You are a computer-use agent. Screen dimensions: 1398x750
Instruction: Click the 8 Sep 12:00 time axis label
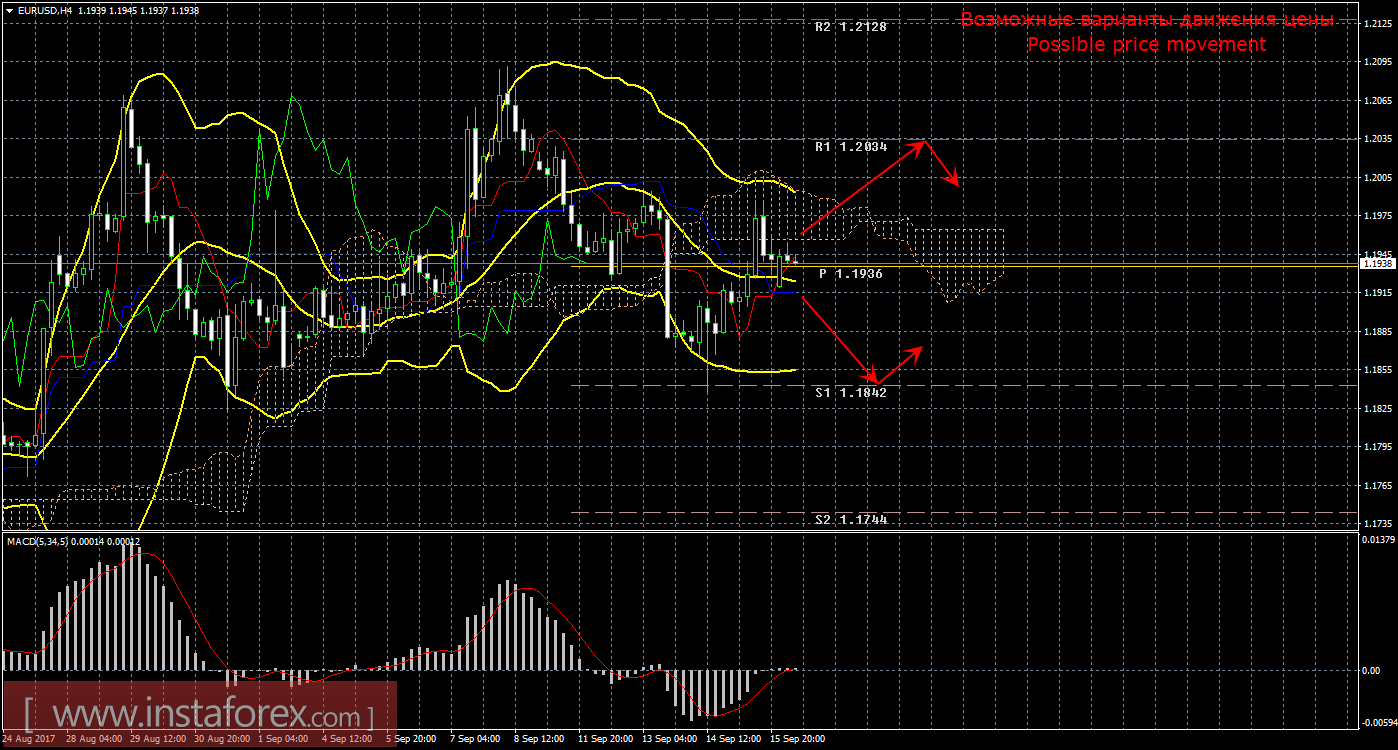coord(537,739)
